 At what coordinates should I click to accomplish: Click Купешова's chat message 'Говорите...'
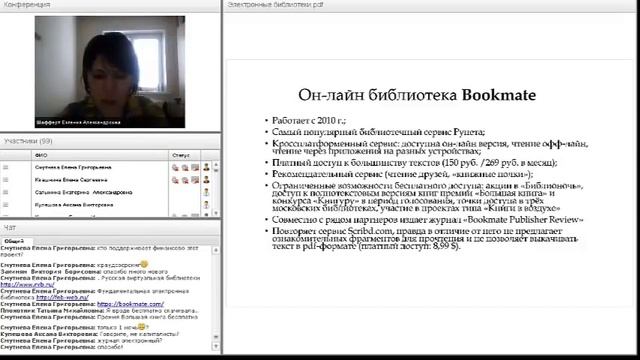89,334
